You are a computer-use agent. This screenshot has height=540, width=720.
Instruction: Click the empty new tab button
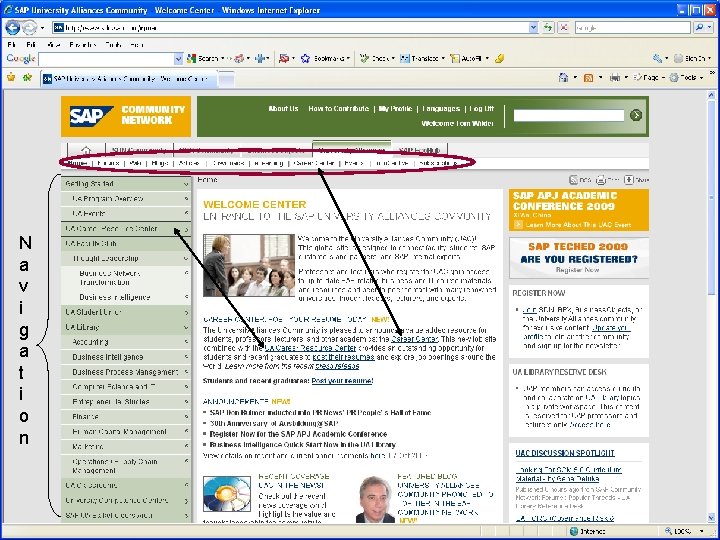tap(226, 79)
